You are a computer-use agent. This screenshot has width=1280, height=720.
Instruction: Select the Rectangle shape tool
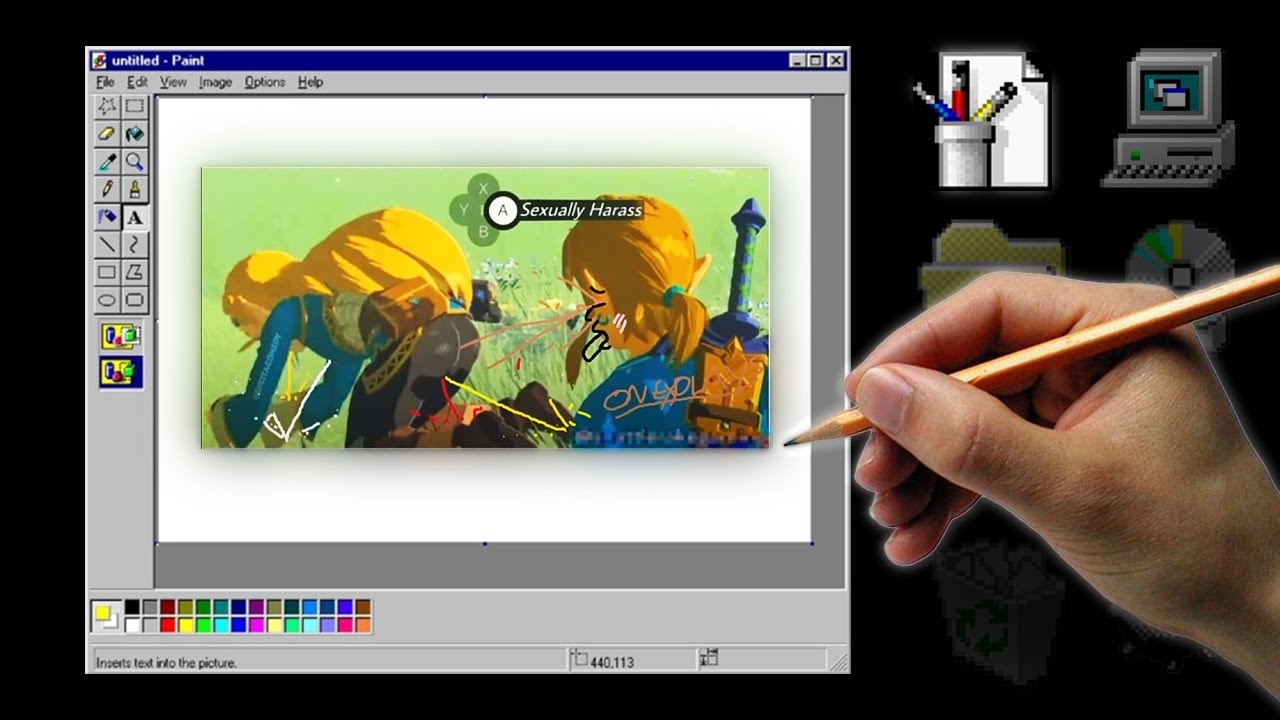coord(107,272)
